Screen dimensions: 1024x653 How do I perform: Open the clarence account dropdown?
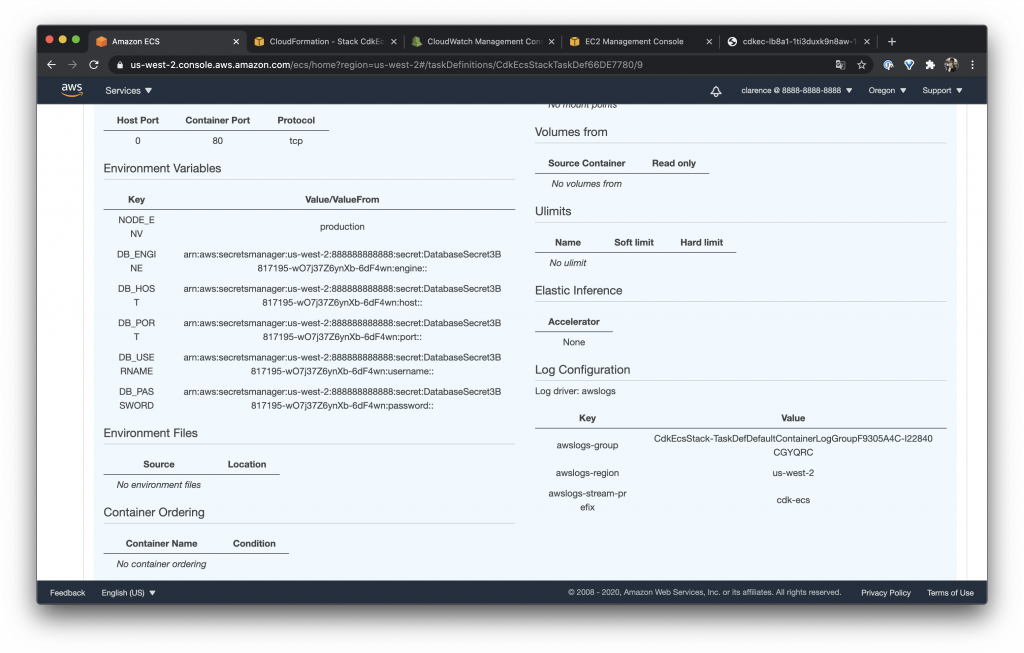[796, 90]
